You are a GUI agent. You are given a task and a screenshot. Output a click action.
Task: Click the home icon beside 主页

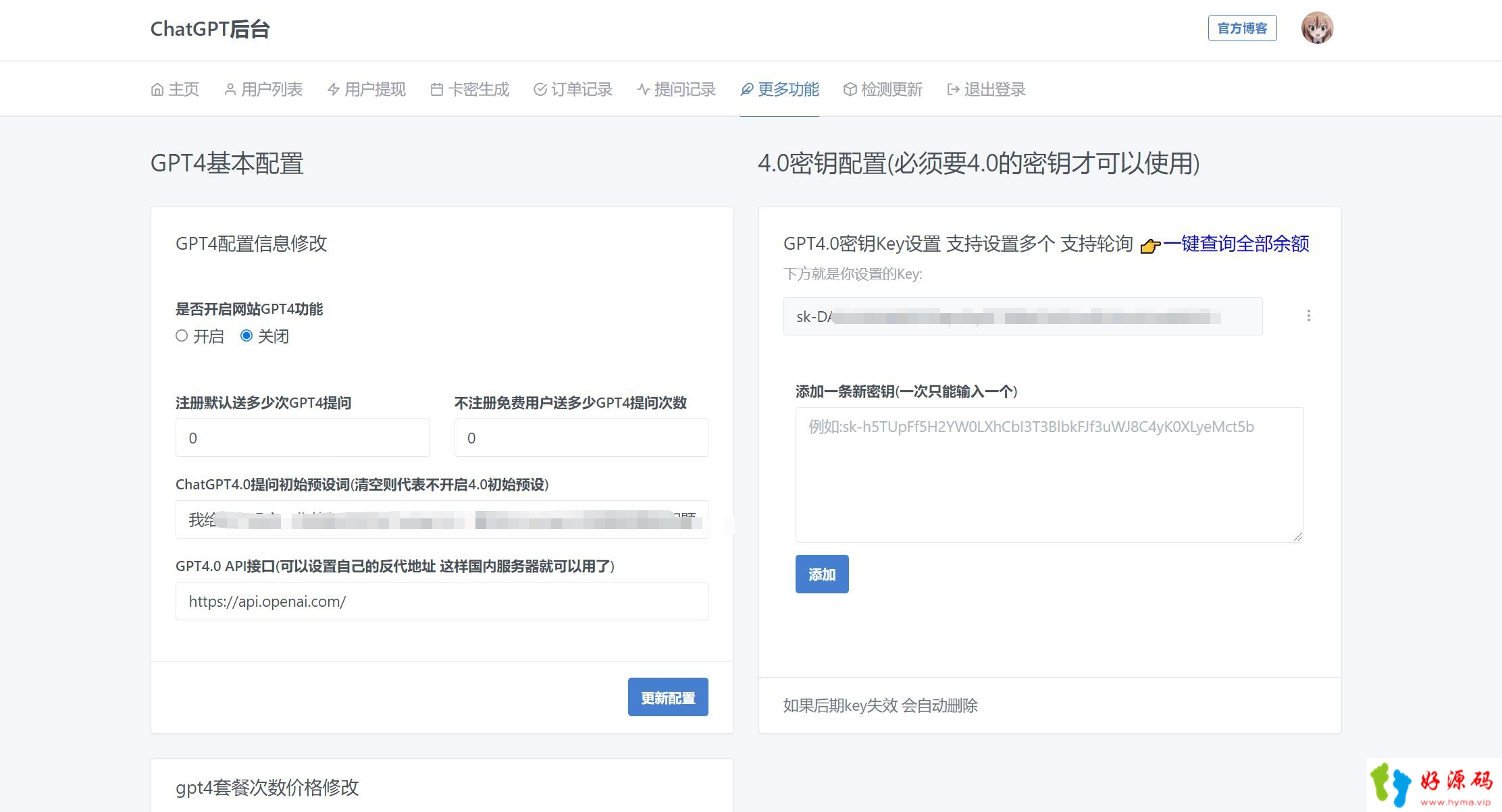[157, 89]
